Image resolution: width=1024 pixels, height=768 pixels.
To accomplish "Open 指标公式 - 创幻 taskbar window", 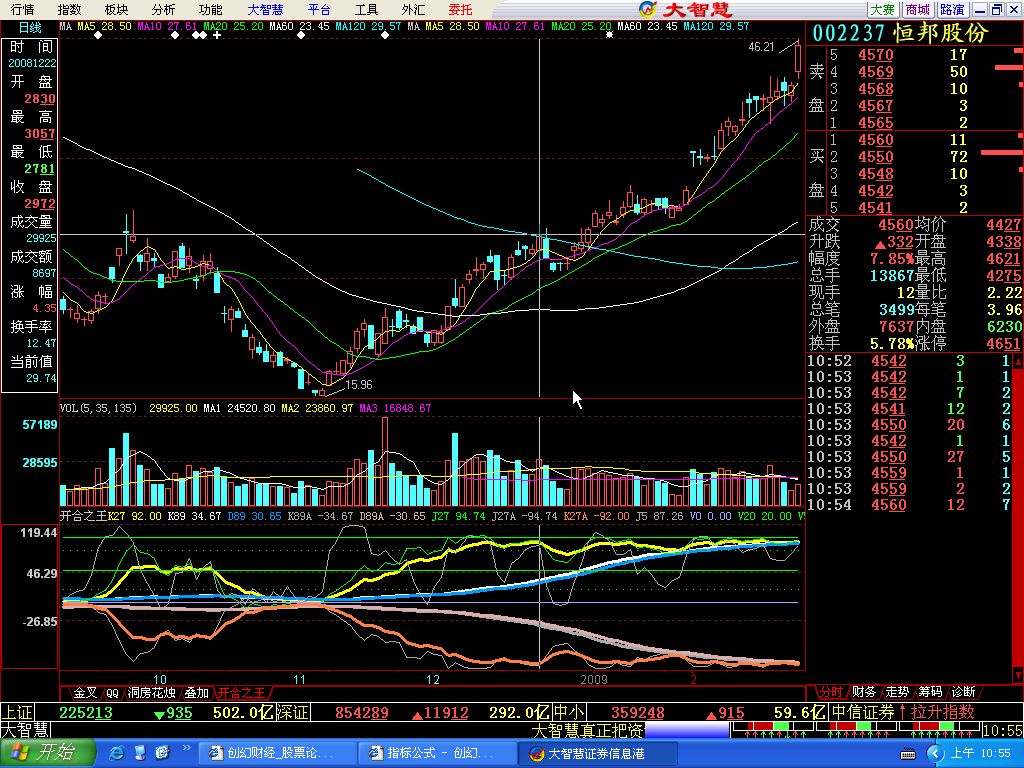I will [436, 753].
